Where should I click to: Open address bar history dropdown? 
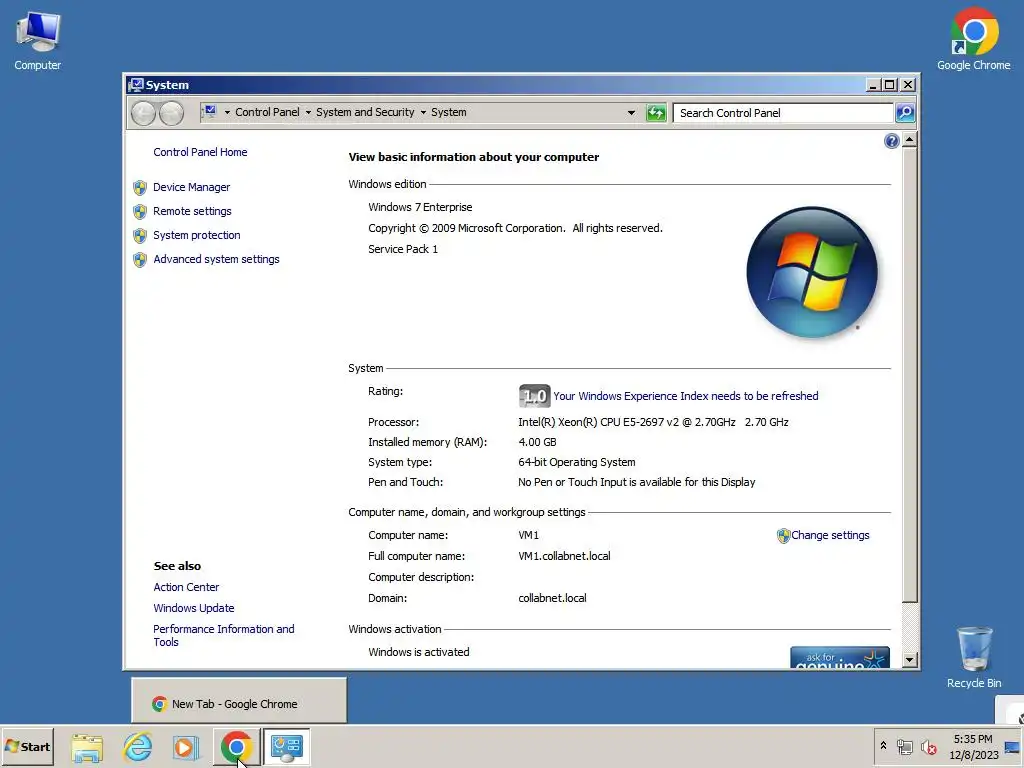(631, 112)
